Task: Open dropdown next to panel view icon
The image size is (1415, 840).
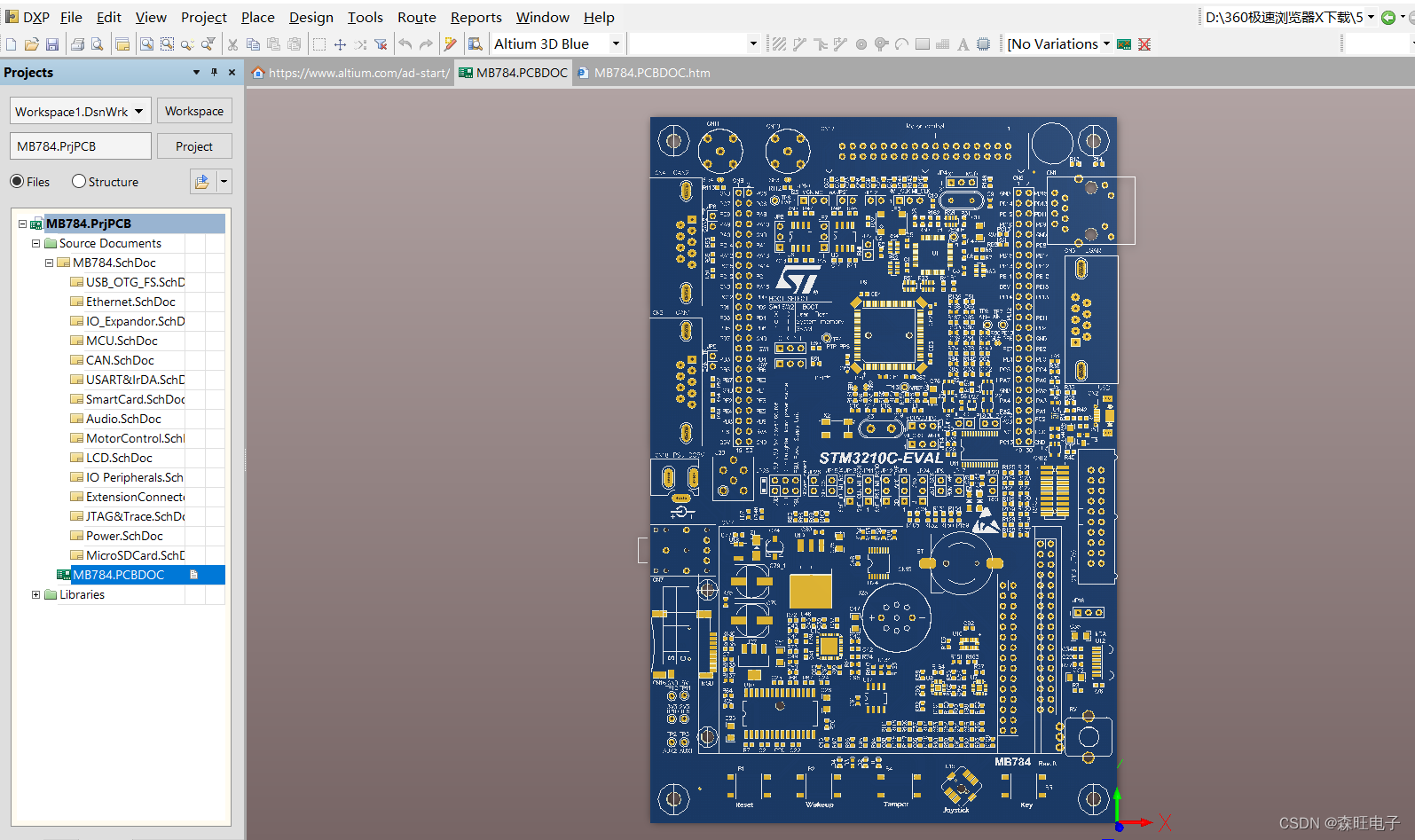Action: pos(224,182)
